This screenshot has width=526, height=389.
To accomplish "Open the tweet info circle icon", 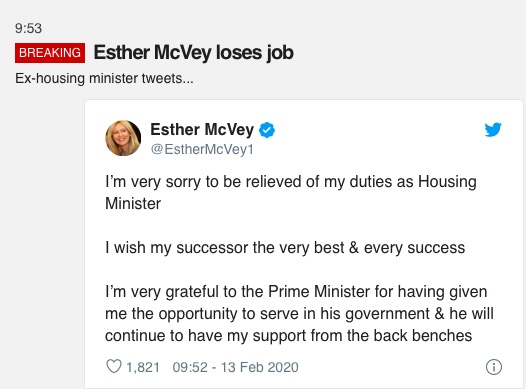I will 494,367.
